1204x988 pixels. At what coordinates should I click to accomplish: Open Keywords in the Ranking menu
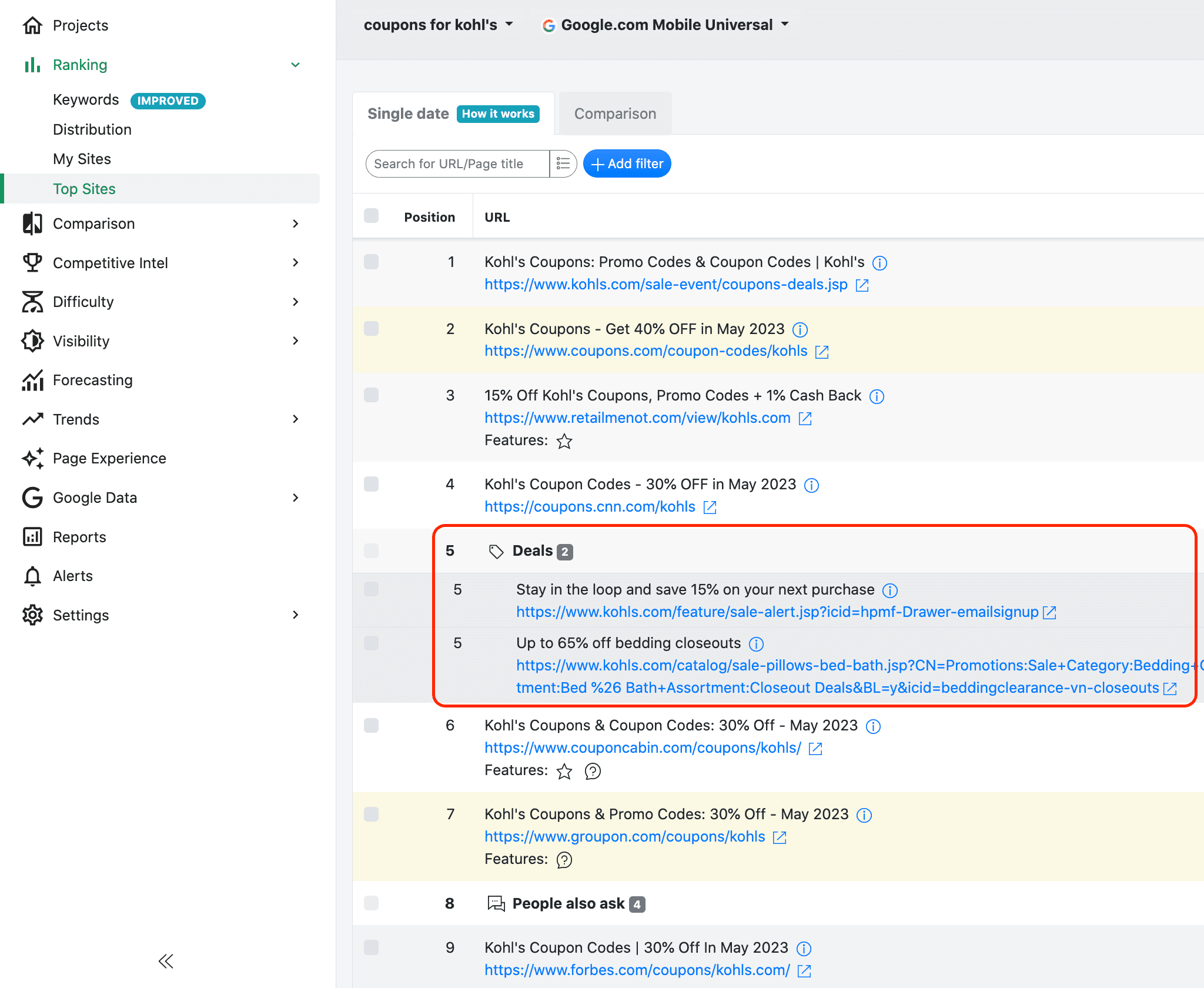point(86,100)
